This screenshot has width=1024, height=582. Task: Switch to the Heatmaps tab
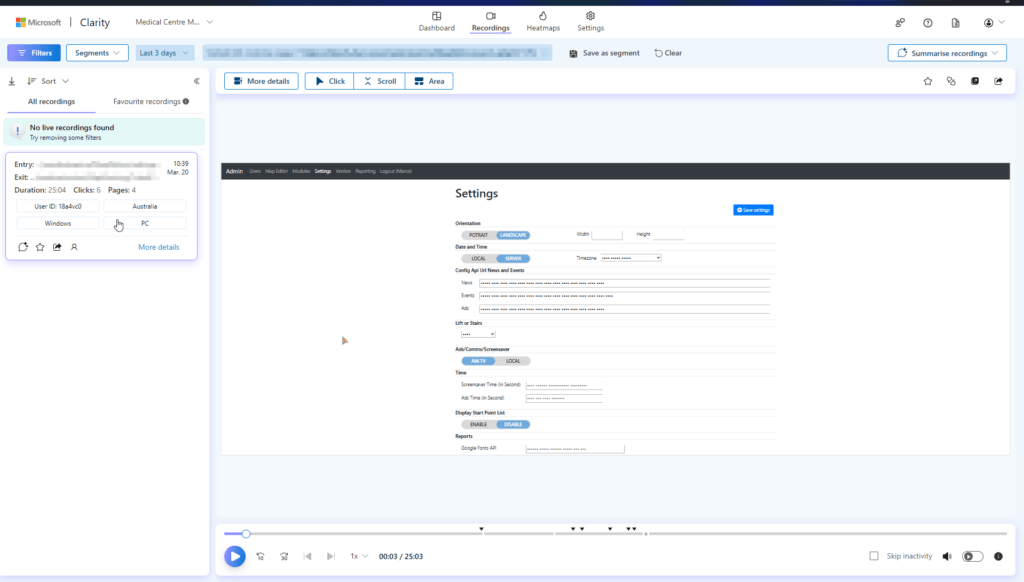(543, 19)
